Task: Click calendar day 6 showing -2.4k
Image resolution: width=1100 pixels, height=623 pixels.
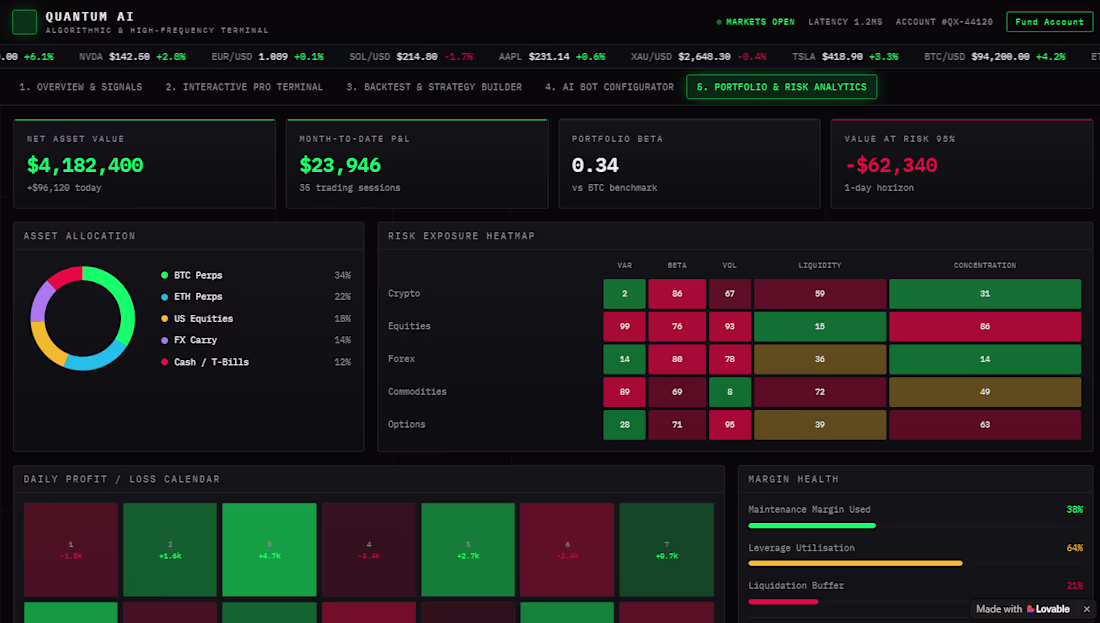Action: click(568, 549)
